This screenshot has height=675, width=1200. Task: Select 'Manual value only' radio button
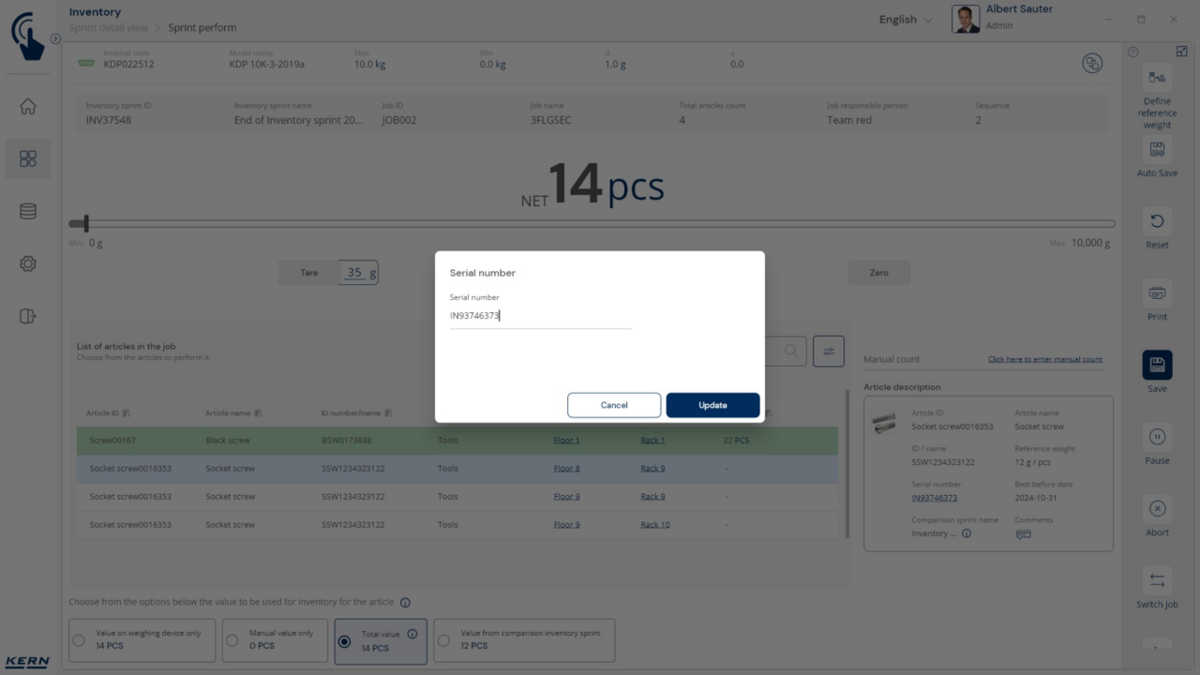[x=232, y=641]
